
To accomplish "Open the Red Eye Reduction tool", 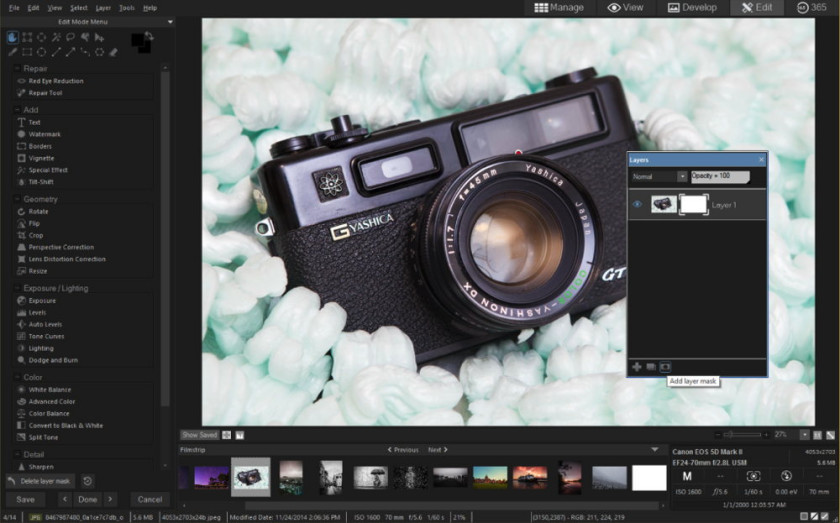I will pos(56,81).
